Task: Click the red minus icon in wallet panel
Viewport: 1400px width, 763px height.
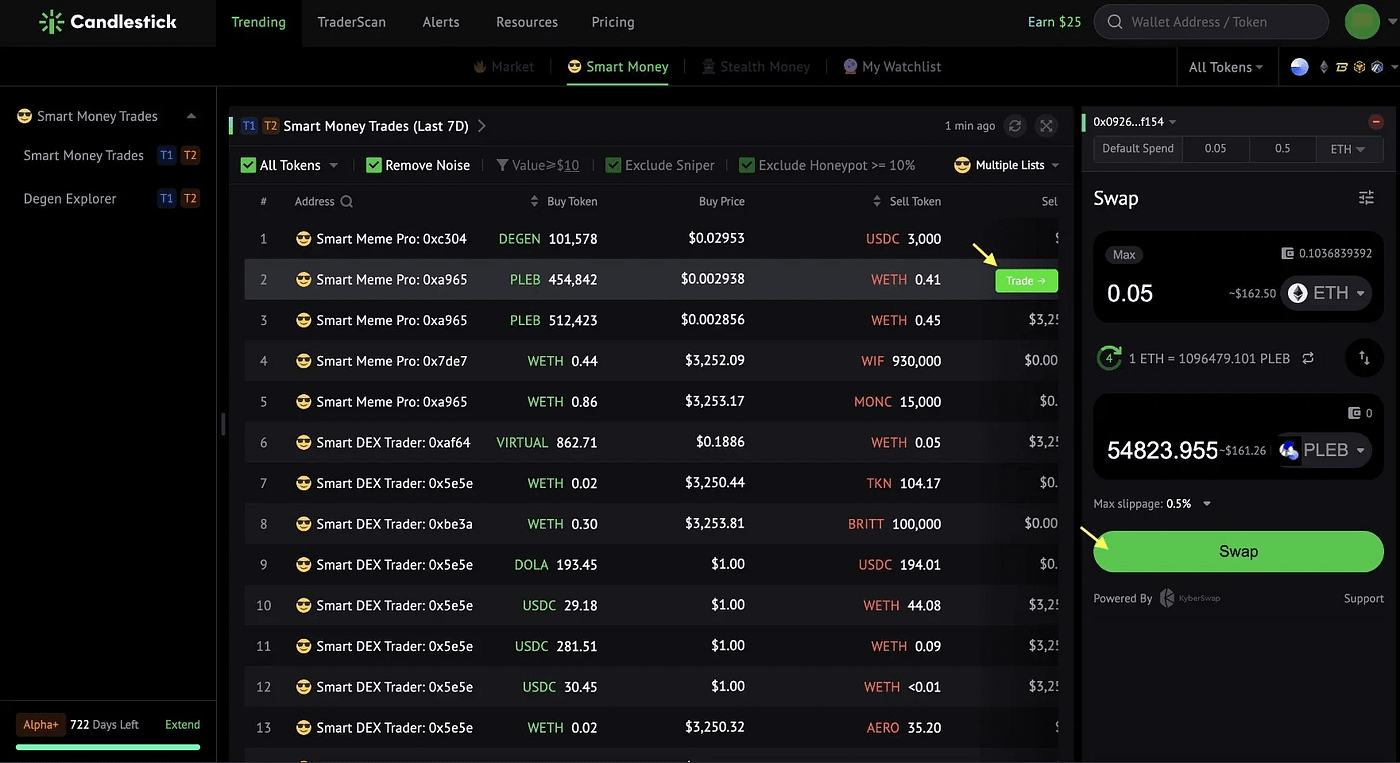Action: (1376, 122)
